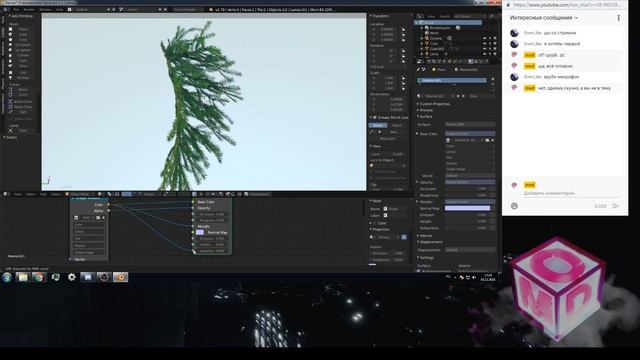
Task: Open Windows Start menu
Action: (7, 277)
